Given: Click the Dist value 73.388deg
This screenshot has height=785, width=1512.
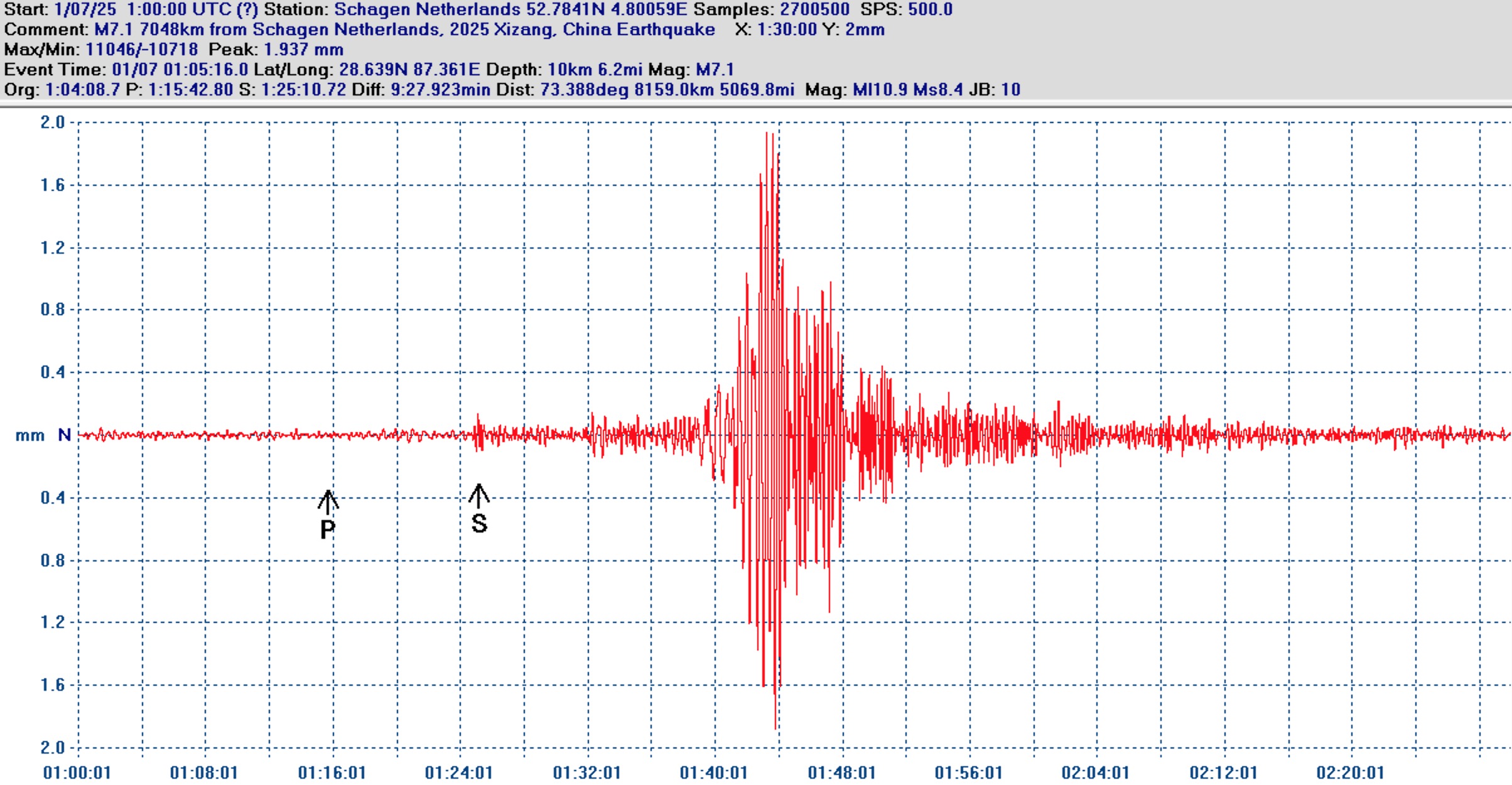Looking at the screenshot, I should (584, 90).
